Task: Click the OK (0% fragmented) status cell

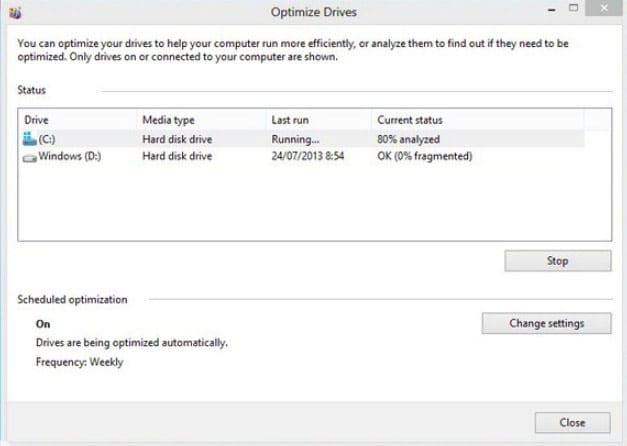Action: click(x=425, y=156)
